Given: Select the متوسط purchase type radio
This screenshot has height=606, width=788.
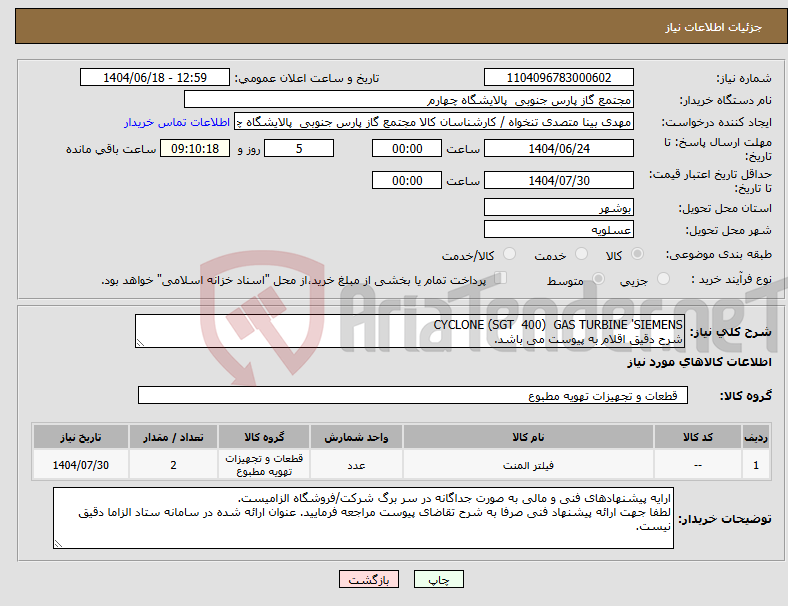Looking at the screenshot, I should (598, 278).
